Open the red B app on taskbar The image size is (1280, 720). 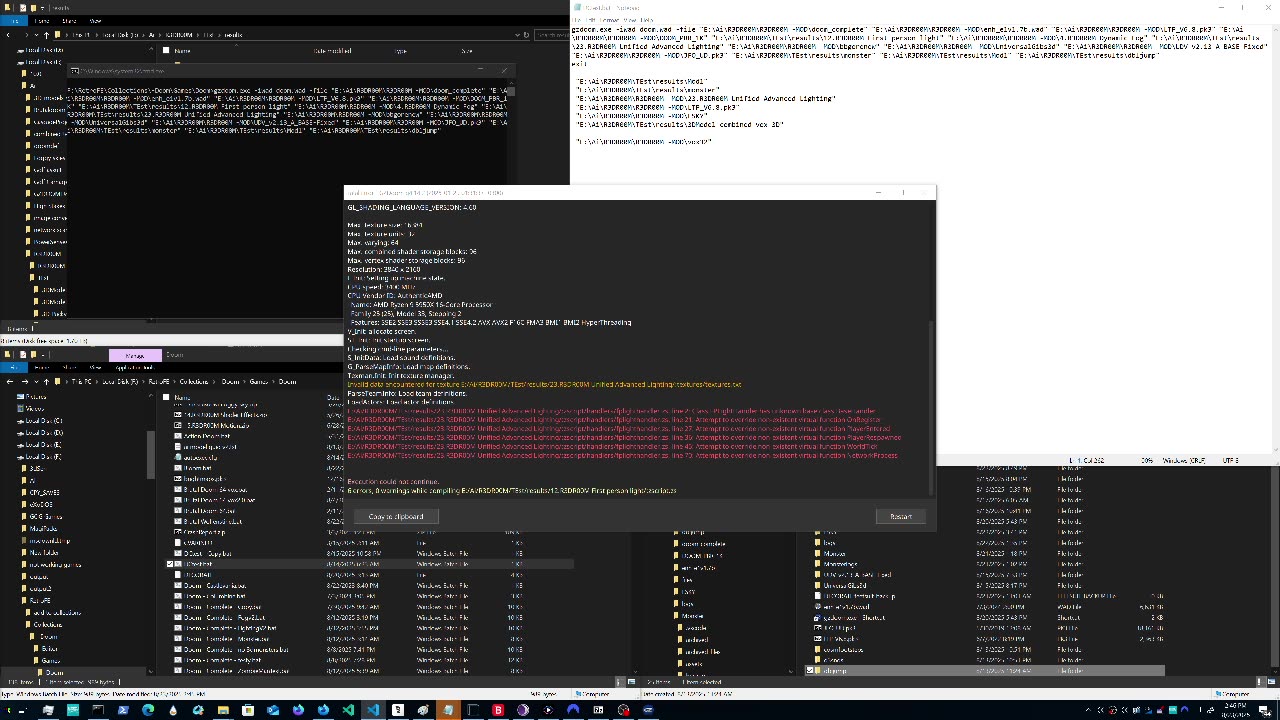(x=497, y=710)
